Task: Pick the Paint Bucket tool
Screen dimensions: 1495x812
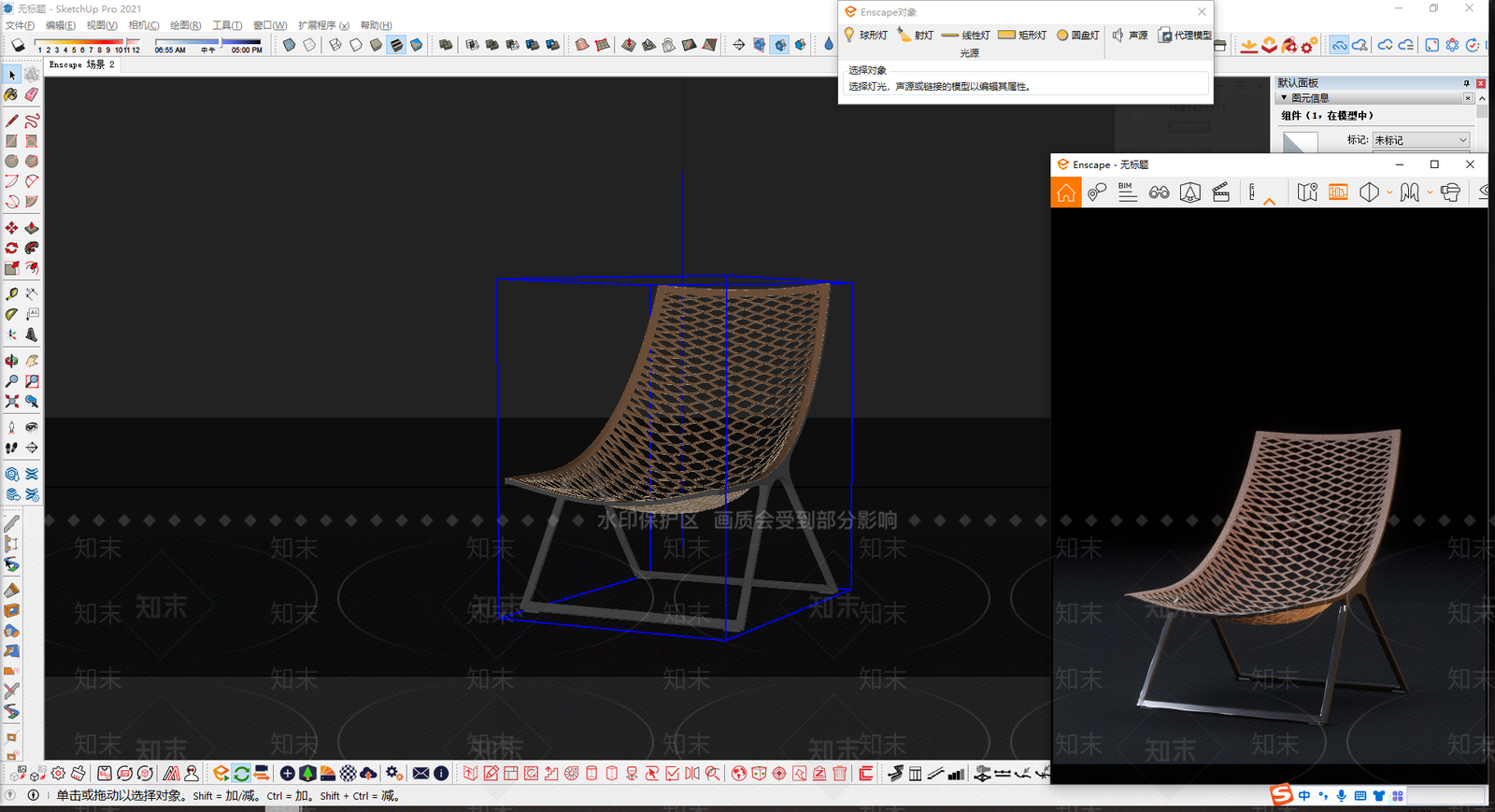Action: [11, 94]
